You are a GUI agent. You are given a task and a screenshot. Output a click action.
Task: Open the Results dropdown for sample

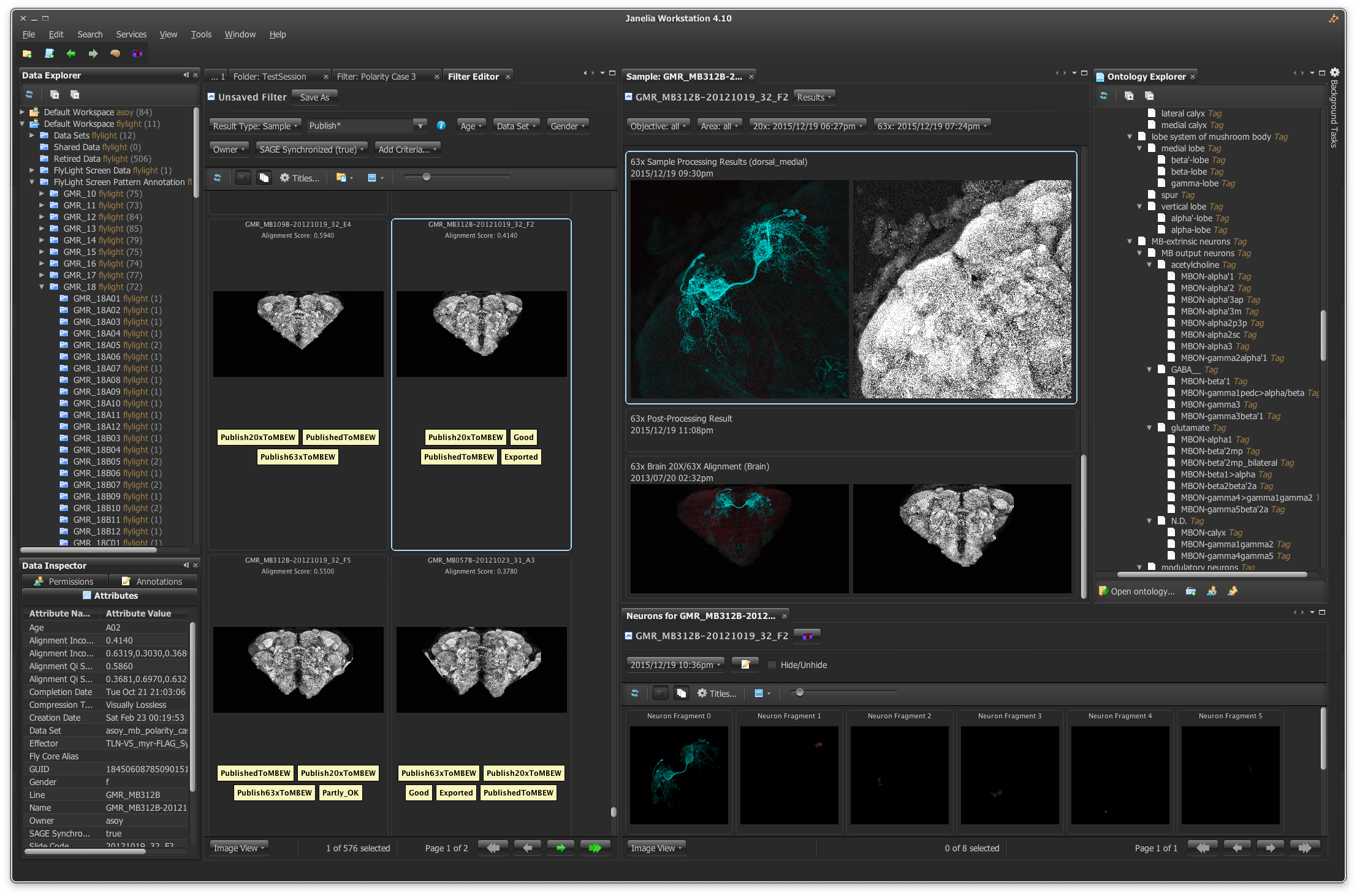coord(814,97)
